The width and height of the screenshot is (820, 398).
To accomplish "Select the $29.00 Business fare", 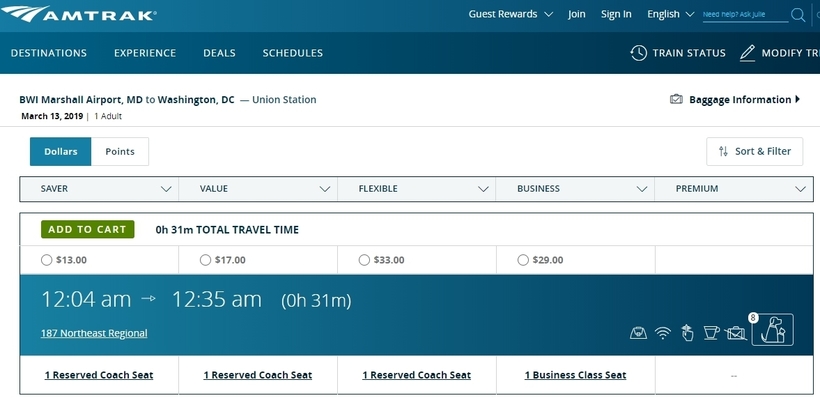I will 523,260.
